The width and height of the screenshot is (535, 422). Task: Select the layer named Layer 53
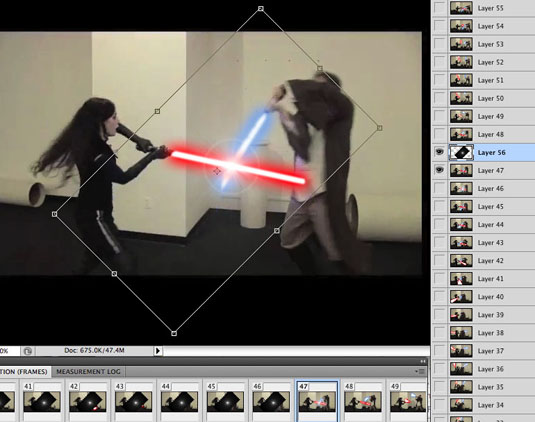tap(490, 44)
